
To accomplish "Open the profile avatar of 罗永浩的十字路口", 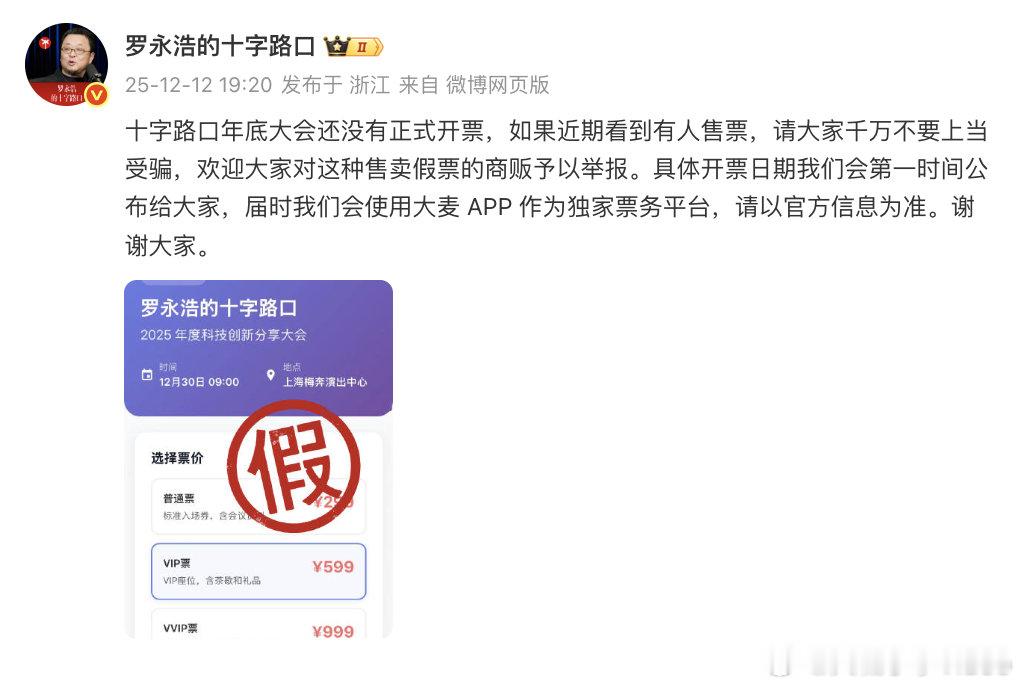I will [66, 64].
